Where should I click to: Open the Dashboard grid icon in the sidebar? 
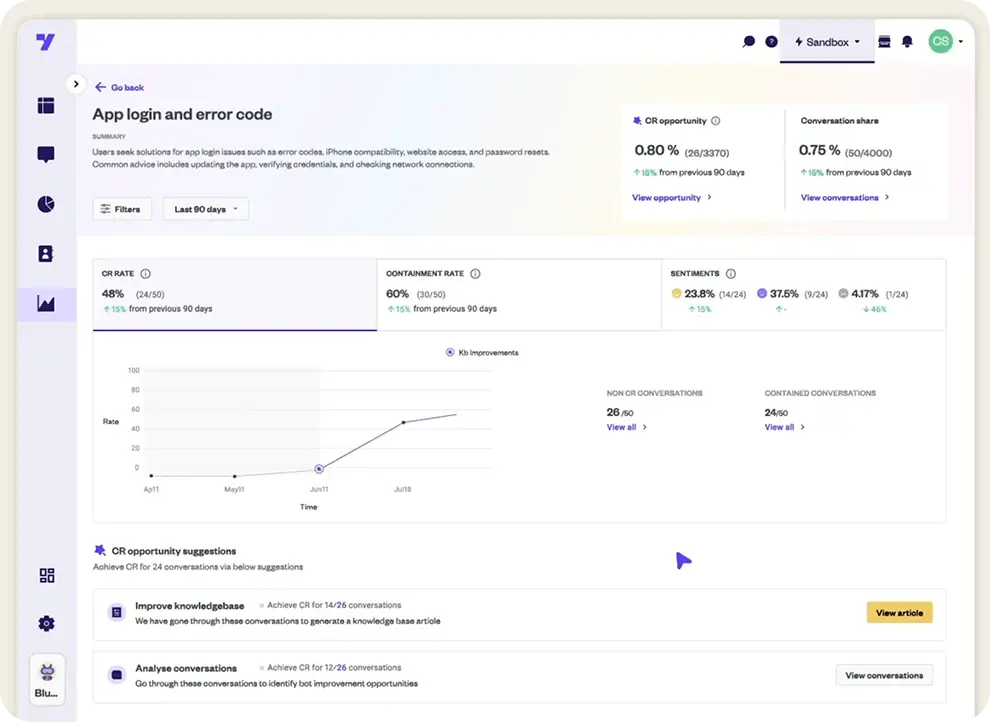[x=46, y=105]
